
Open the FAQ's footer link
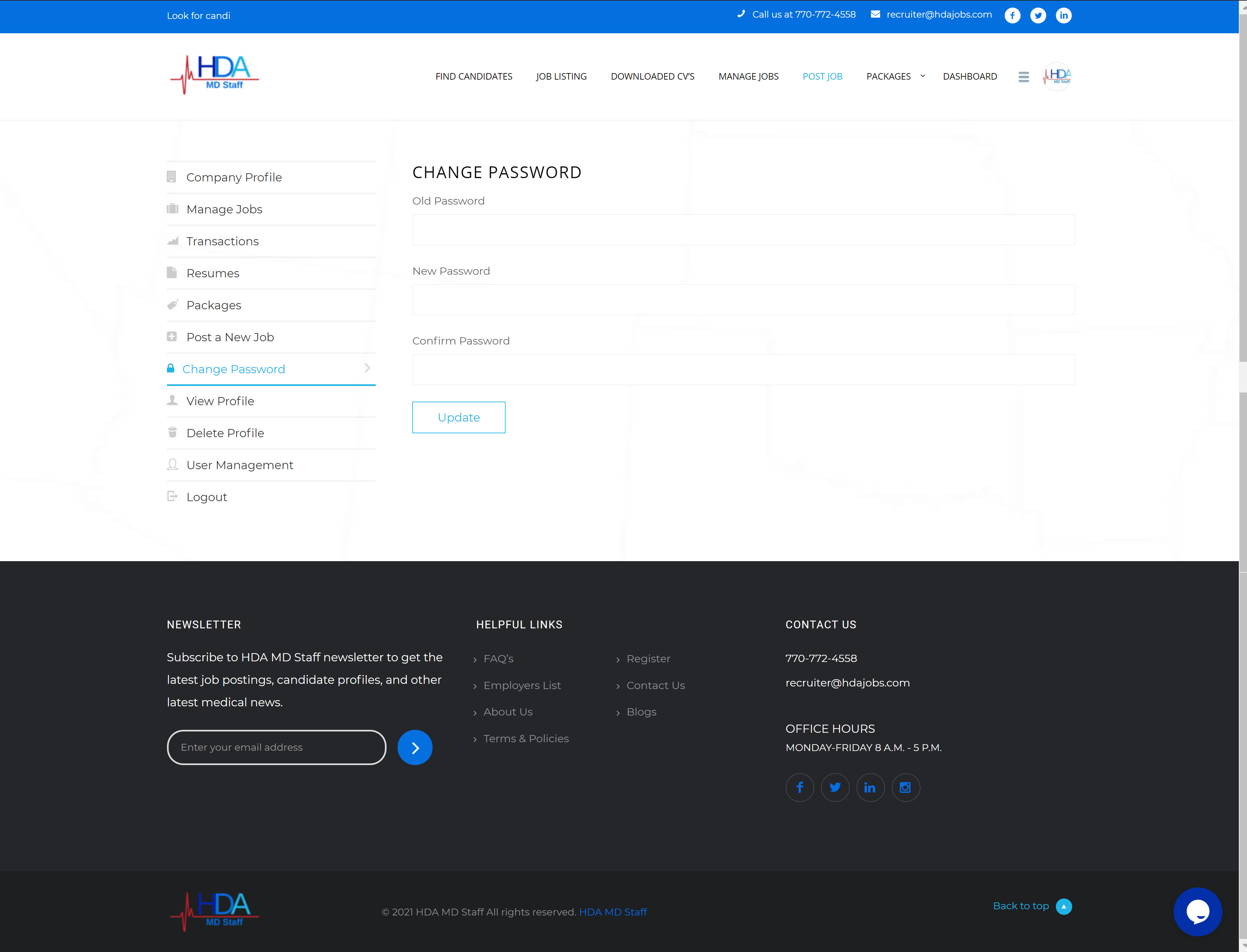pyautogui.click(x=498, y=658)
